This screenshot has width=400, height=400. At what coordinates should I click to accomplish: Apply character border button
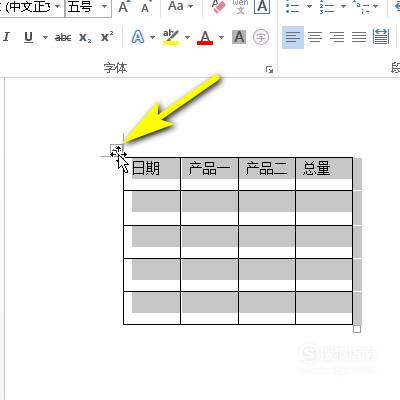click(262, 6)
